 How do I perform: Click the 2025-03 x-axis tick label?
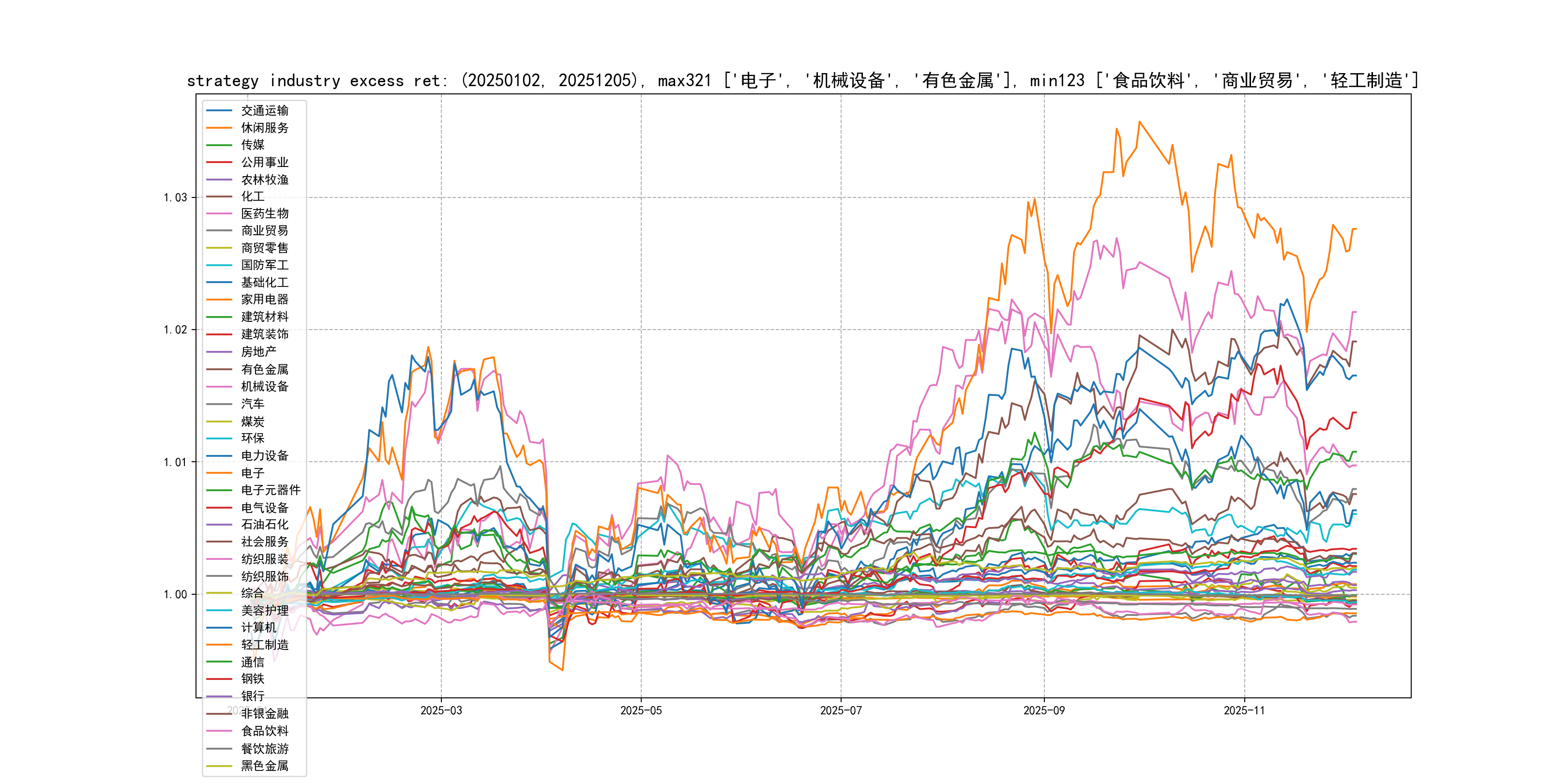[441, 711]
